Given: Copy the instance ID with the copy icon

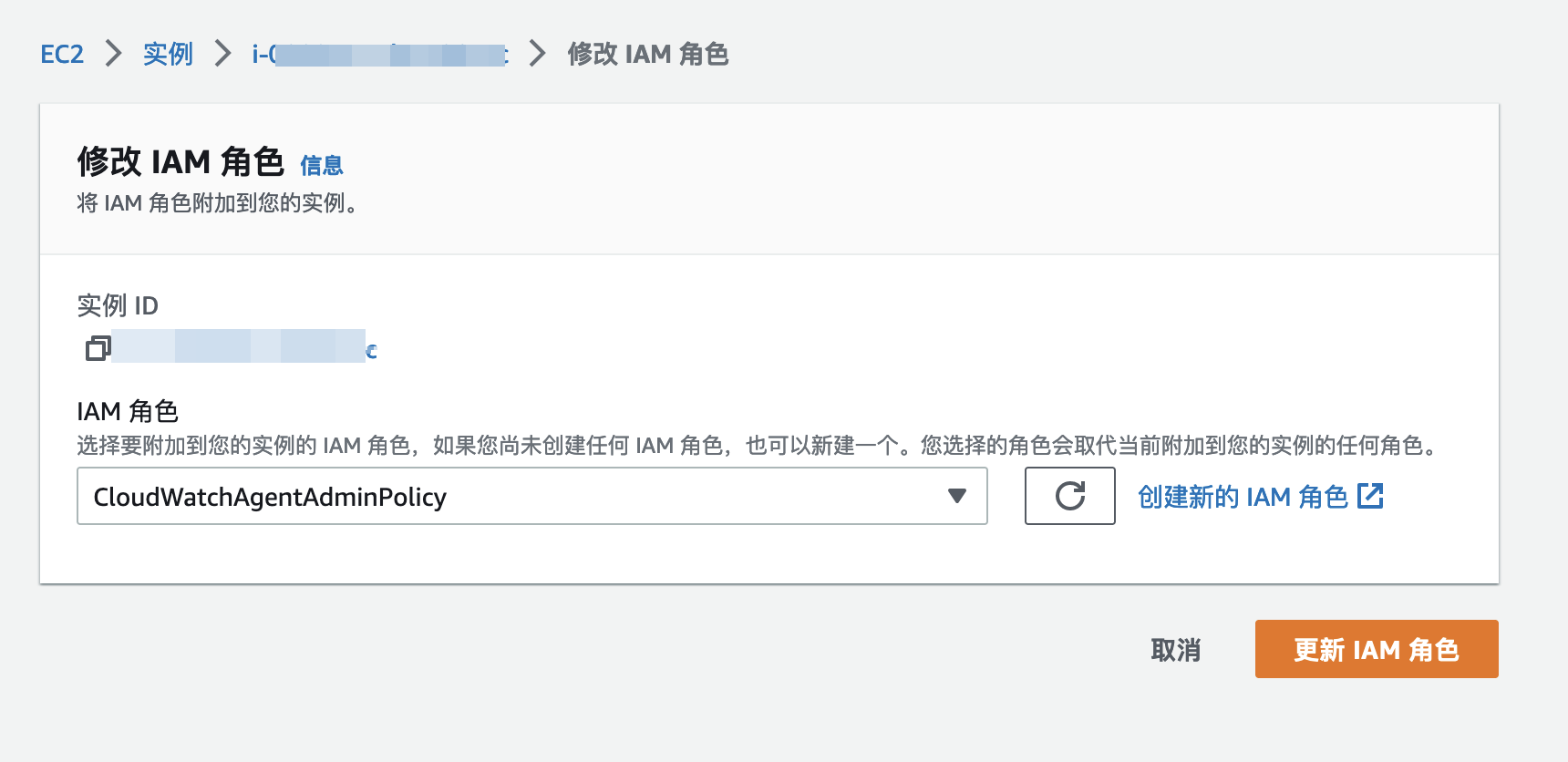Looking at the screenshot, I should pos(98,348).
